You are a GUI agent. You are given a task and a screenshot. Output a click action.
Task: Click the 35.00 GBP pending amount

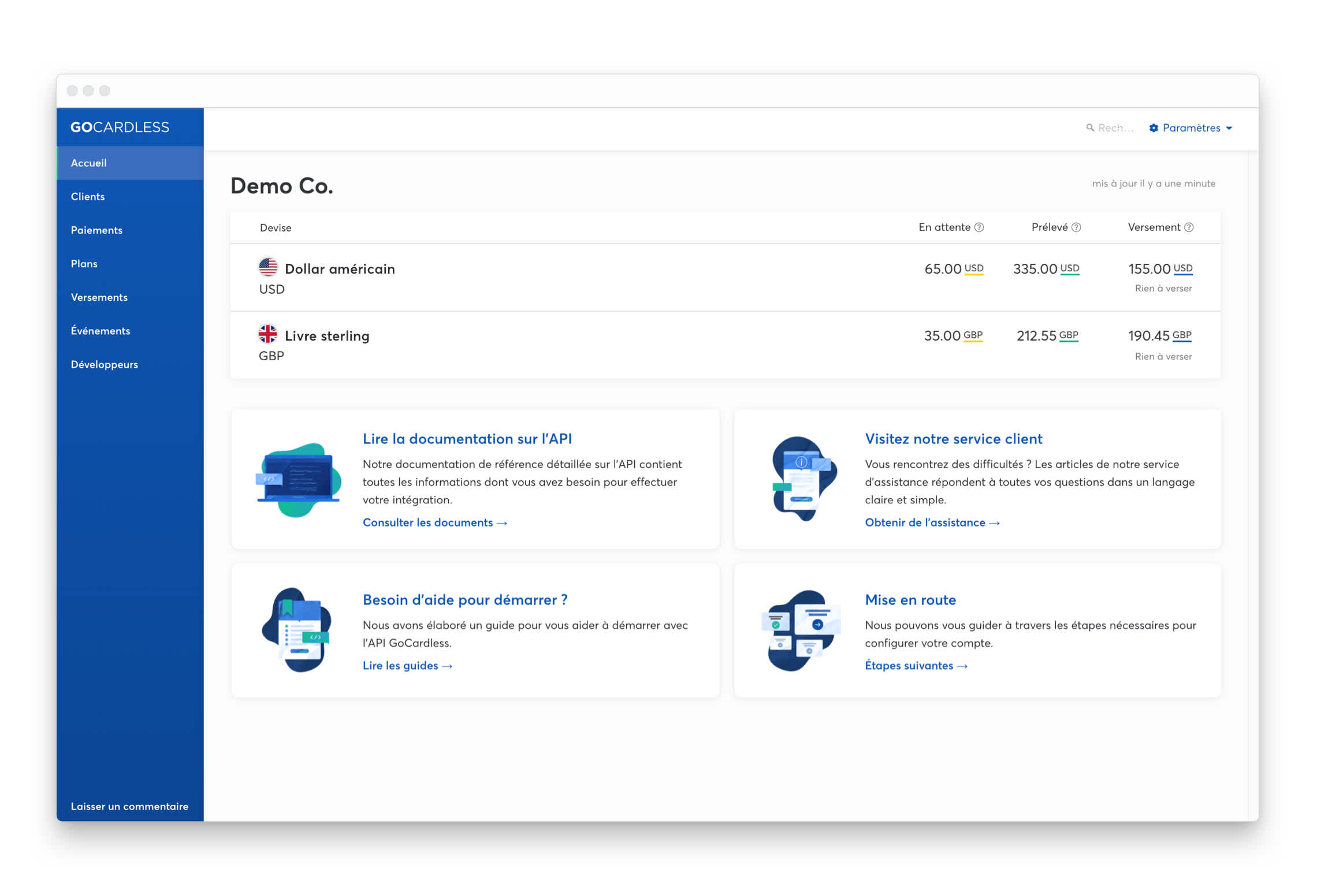pyautogui.click(x=953, y=335)
